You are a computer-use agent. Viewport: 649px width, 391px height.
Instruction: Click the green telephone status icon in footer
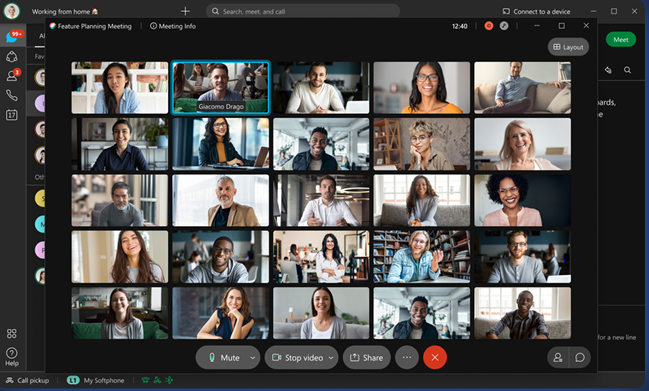[145, 380]
